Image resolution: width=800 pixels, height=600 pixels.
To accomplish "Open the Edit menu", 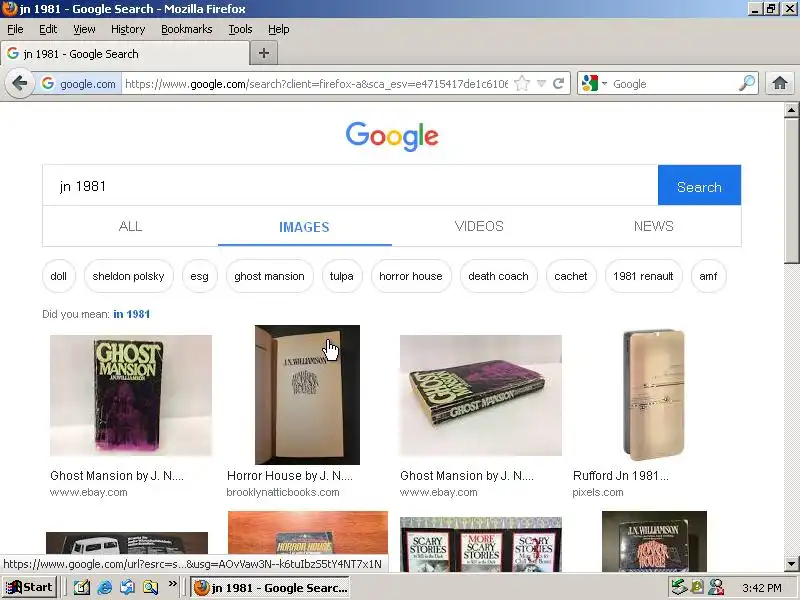I will pos(48,29).
